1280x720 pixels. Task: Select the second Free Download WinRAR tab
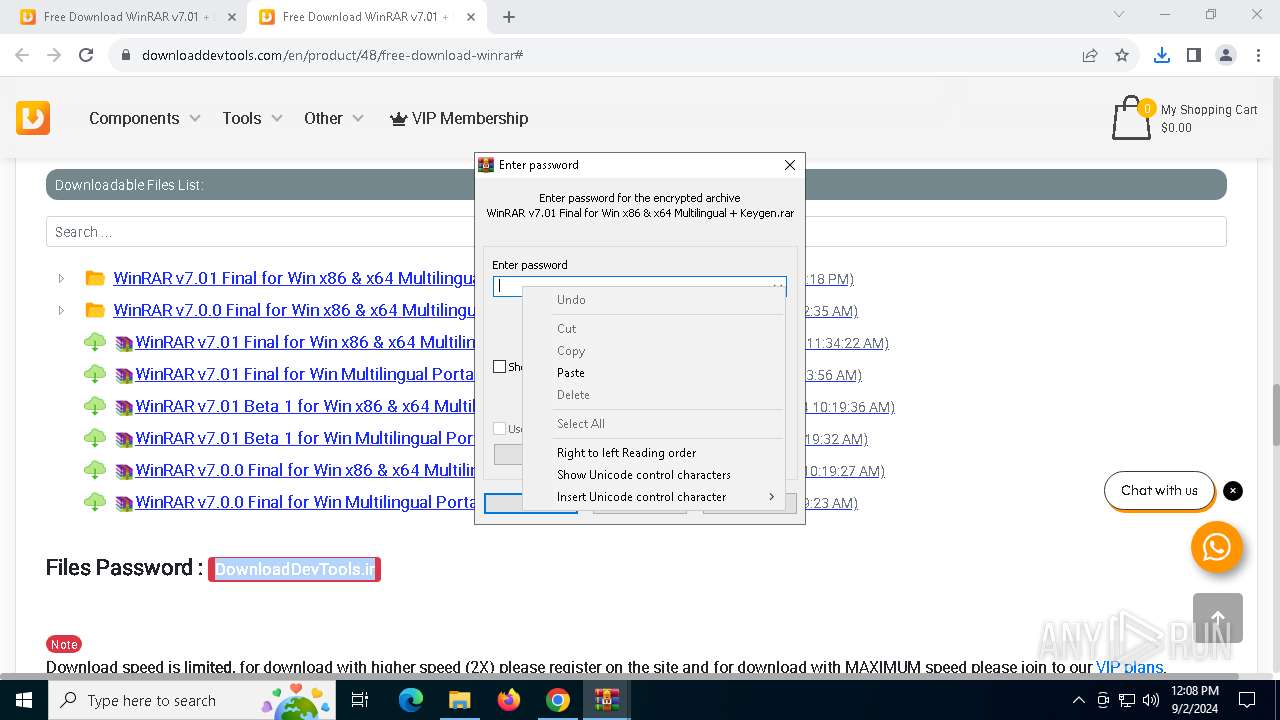click(x=365, y=17)
